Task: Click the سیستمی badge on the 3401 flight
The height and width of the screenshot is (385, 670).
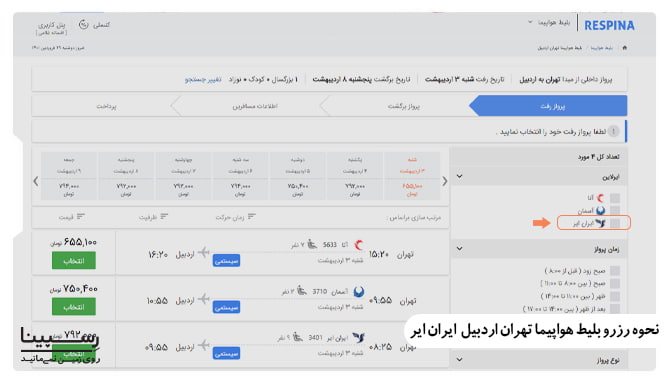Action: click(226, 353)
